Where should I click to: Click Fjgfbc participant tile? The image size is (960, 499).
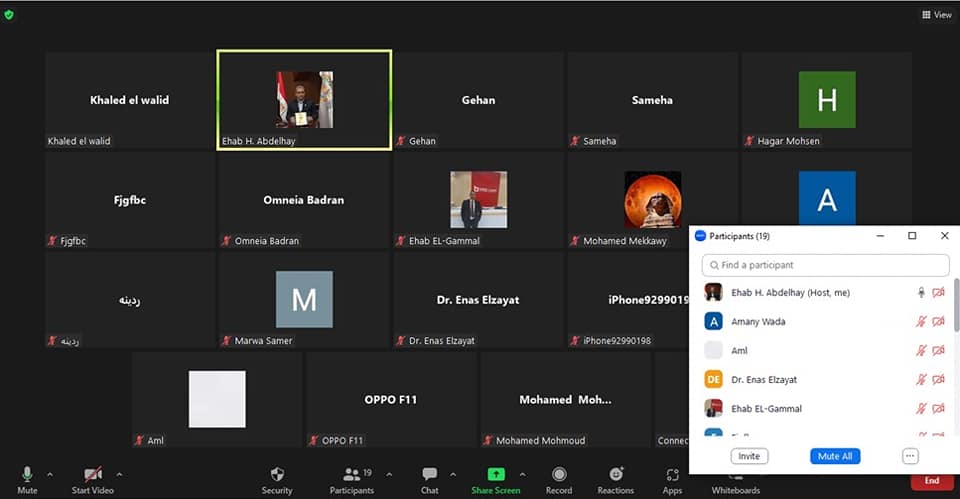click(x=129, y=200)
